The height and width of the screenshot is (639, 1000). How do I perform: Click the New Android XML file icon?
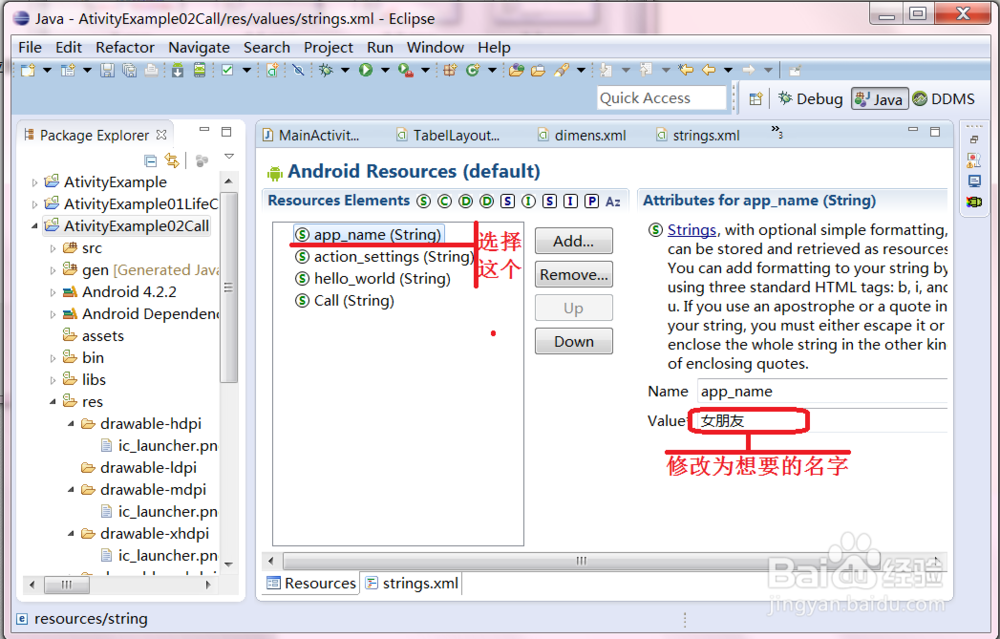click(x=272, y=70)
